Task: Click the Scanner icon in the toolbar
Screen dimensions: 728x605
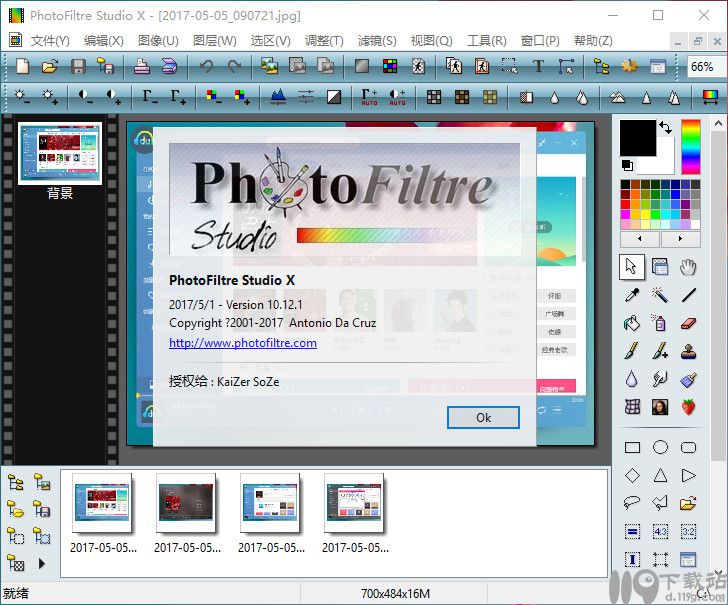Action: click(169, 66)
